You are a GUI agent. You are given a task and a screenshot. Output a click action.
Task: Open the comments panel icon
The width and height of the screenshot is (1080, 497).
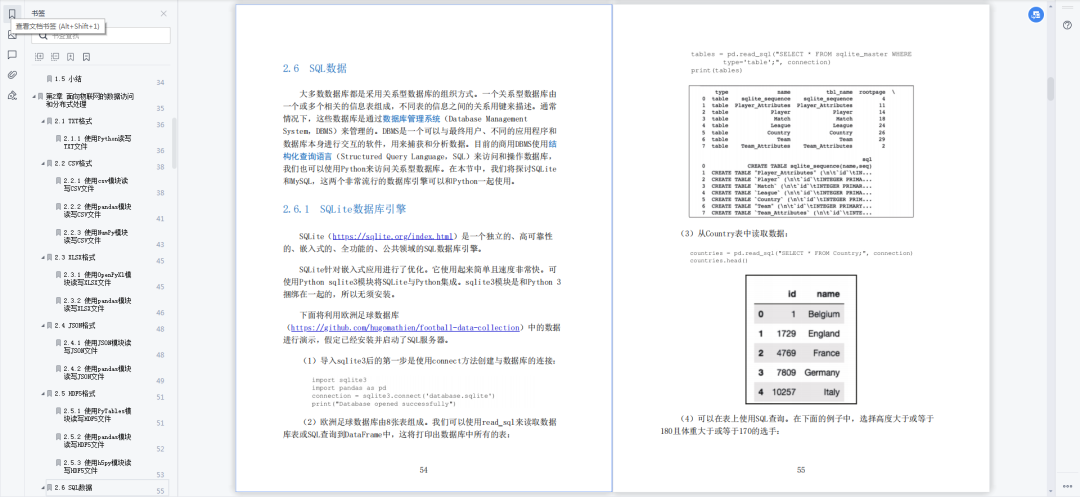pyautogui.click(x=12, y=54)
